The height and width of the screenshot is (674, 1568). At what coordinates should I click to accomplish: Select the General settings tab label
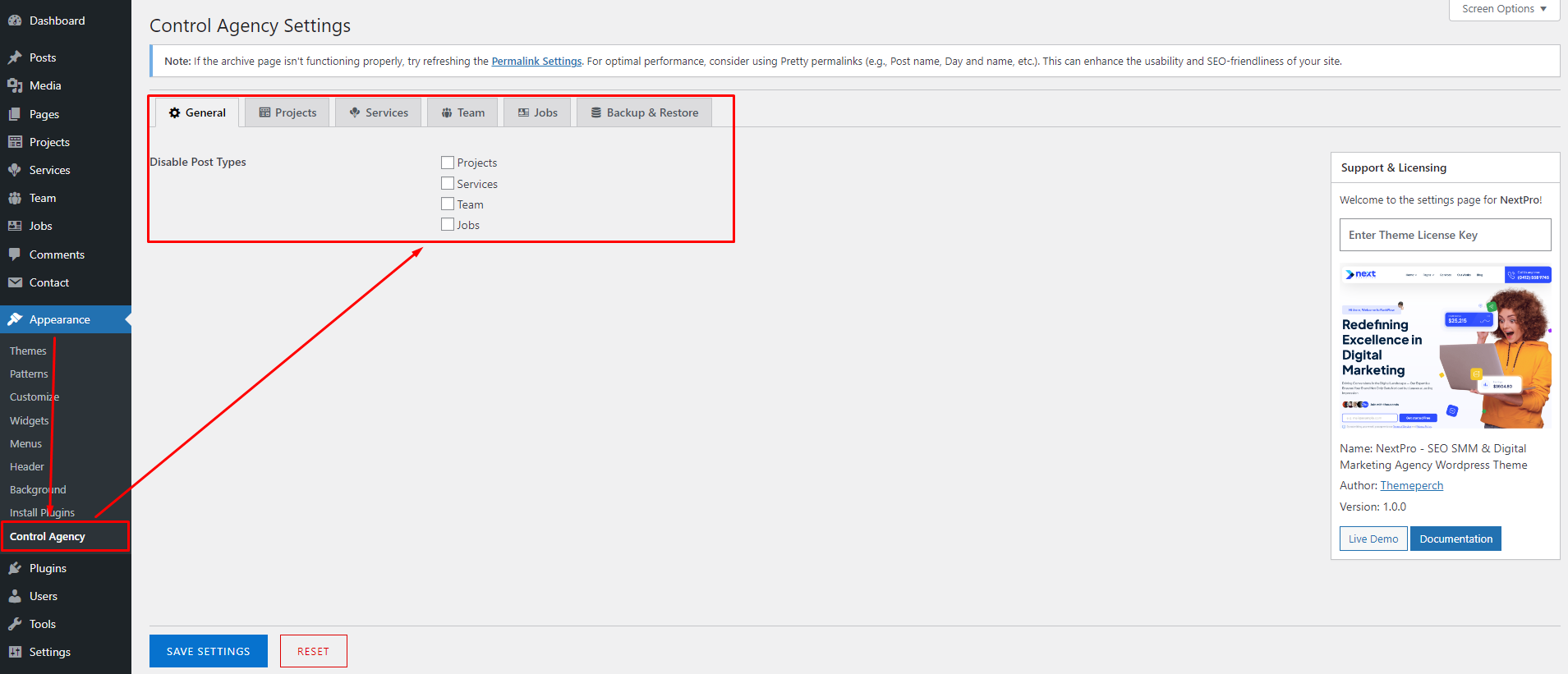coord(205,112)
